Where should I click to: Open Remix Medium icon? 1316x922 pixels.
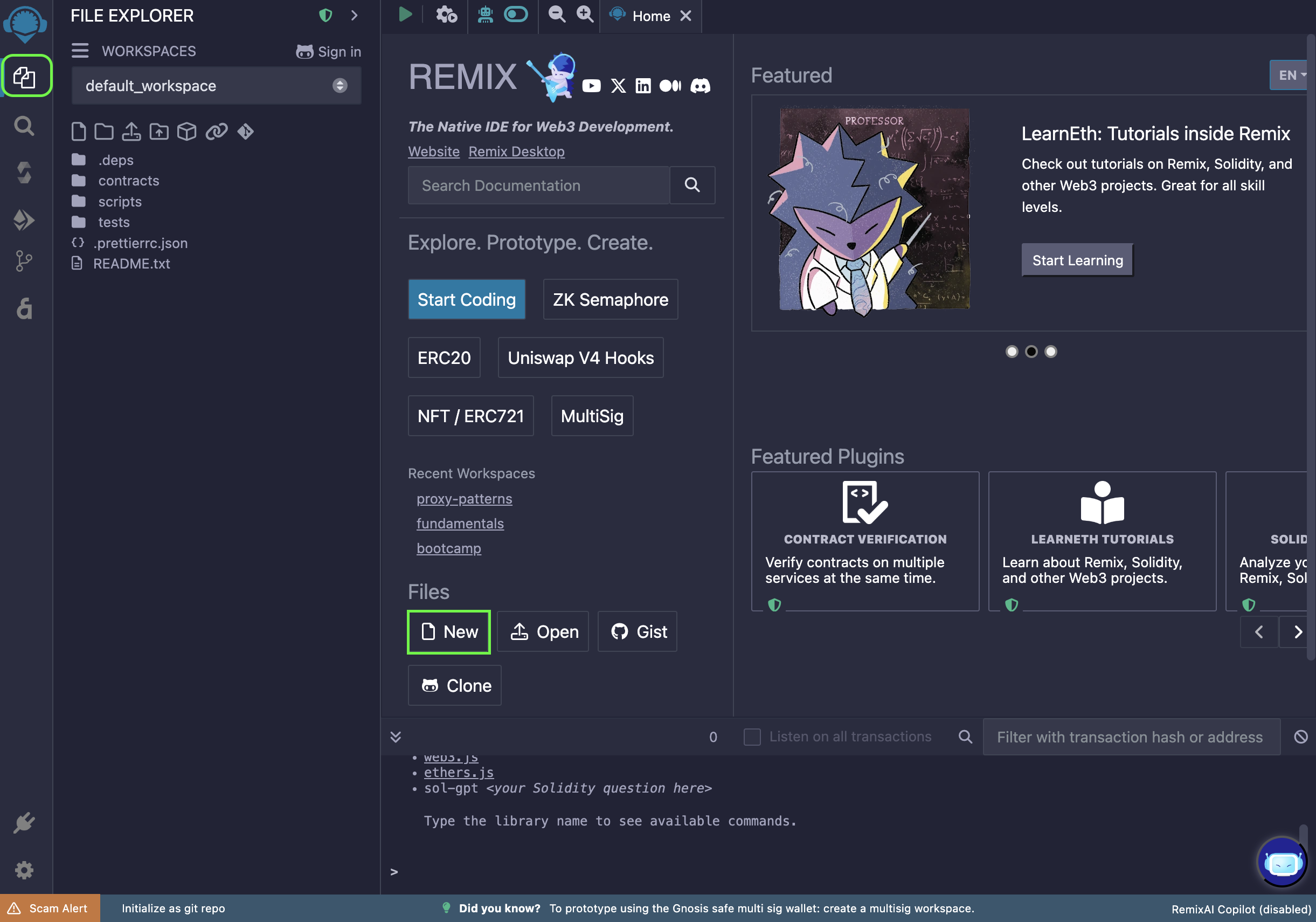[670, 86]
